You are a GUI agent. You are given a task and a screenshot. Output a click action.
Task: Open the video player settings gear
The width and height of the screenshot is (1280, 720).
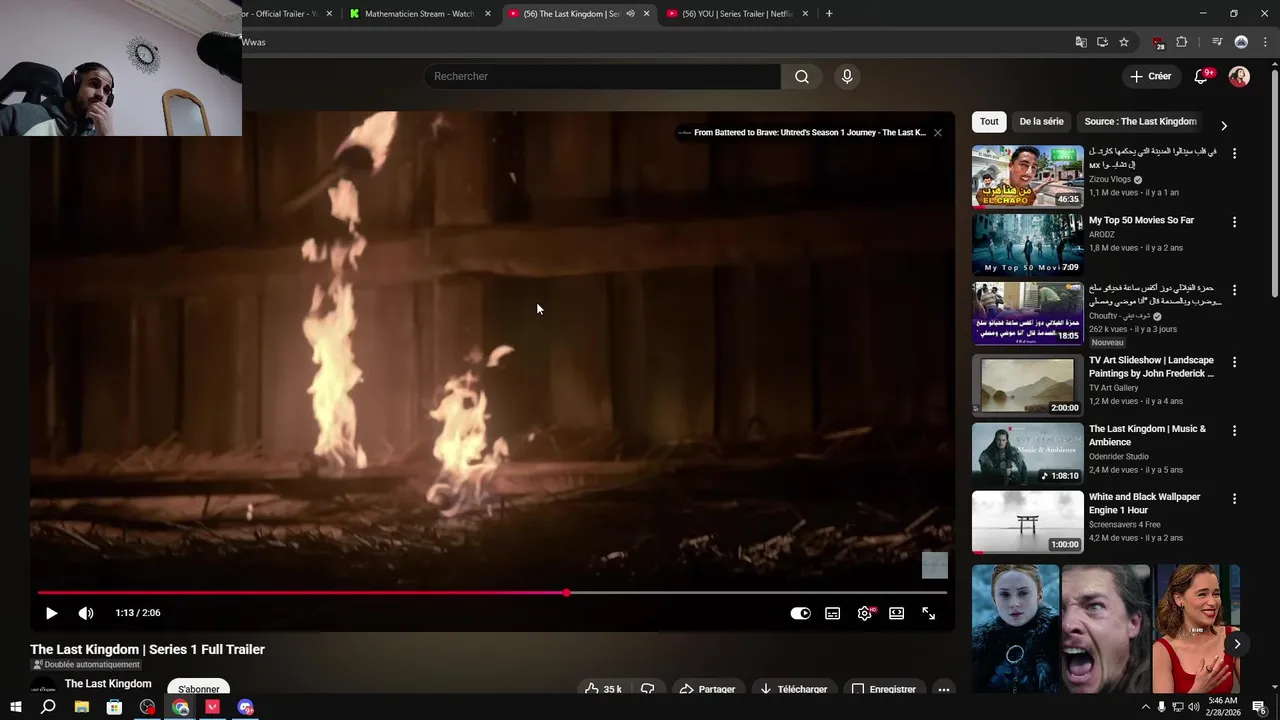click(x=865, y=613)
